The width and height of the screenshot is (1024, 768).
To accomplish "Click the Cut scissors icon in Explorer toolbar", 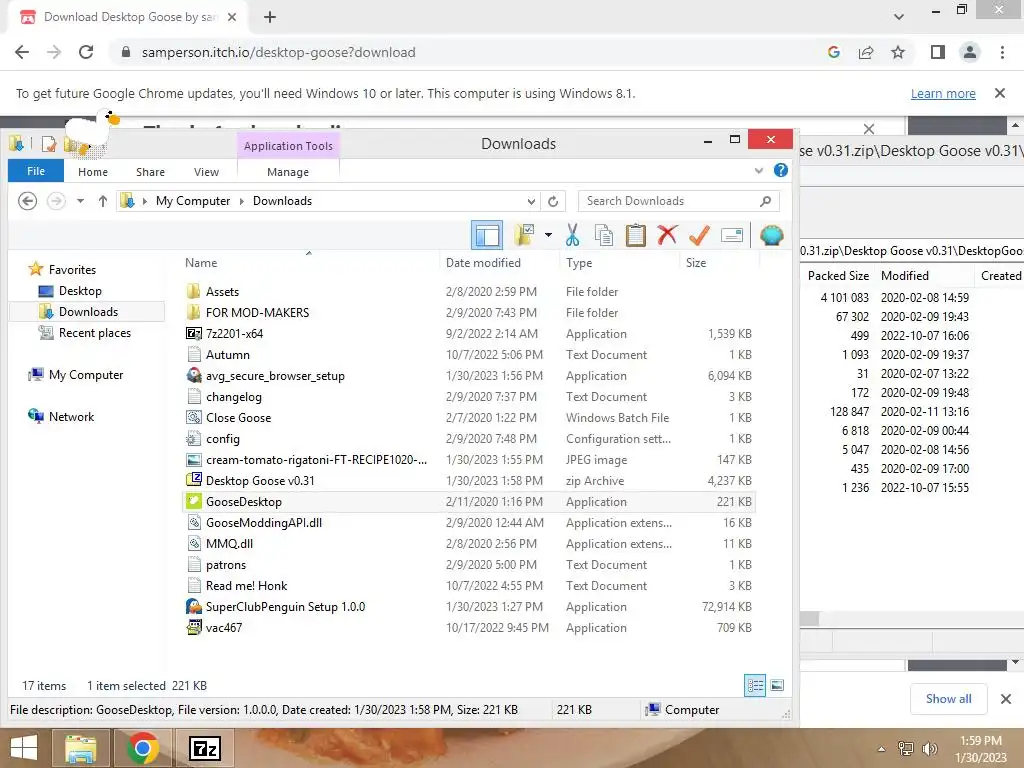I will pos(572,235).
